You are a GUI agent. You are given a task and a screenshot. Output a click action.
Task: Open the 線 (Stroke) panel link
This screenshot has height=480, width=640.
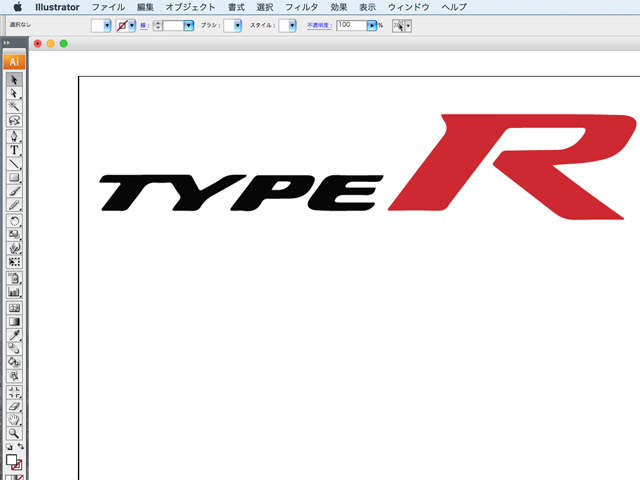click(x=143, y=25)
